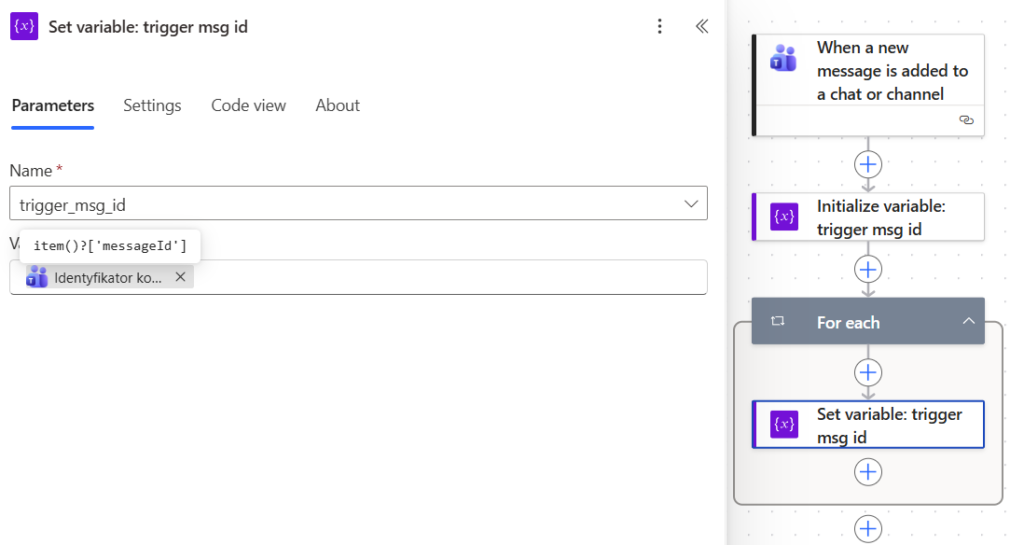Open the Code view tab
1024x545 pixels.
[x=248, y=105]
